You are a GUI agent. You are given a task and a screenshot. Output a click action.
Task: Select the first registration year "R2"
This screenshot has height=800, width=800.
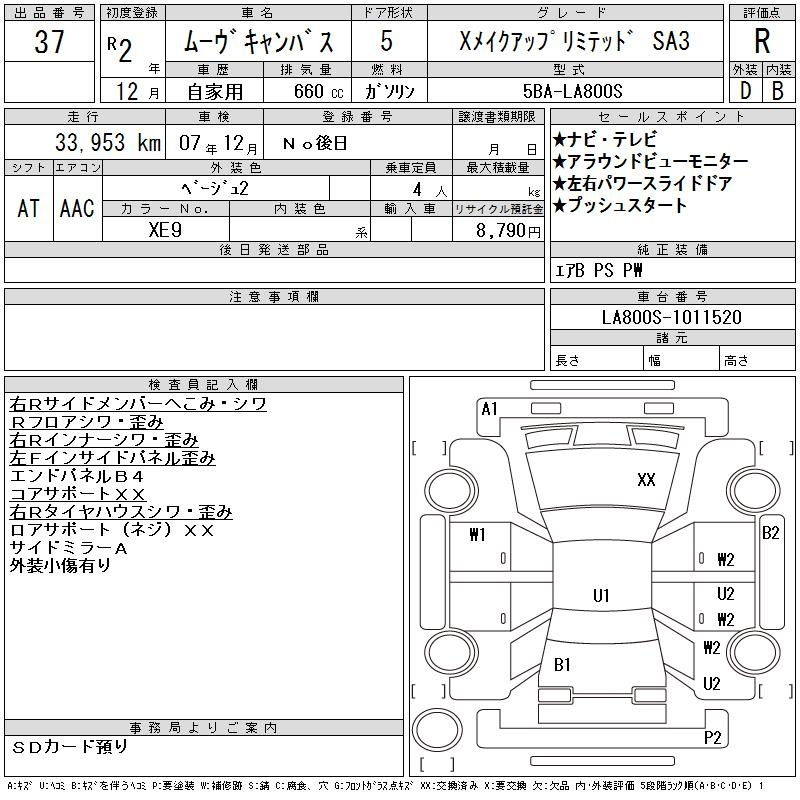(120, 49)
